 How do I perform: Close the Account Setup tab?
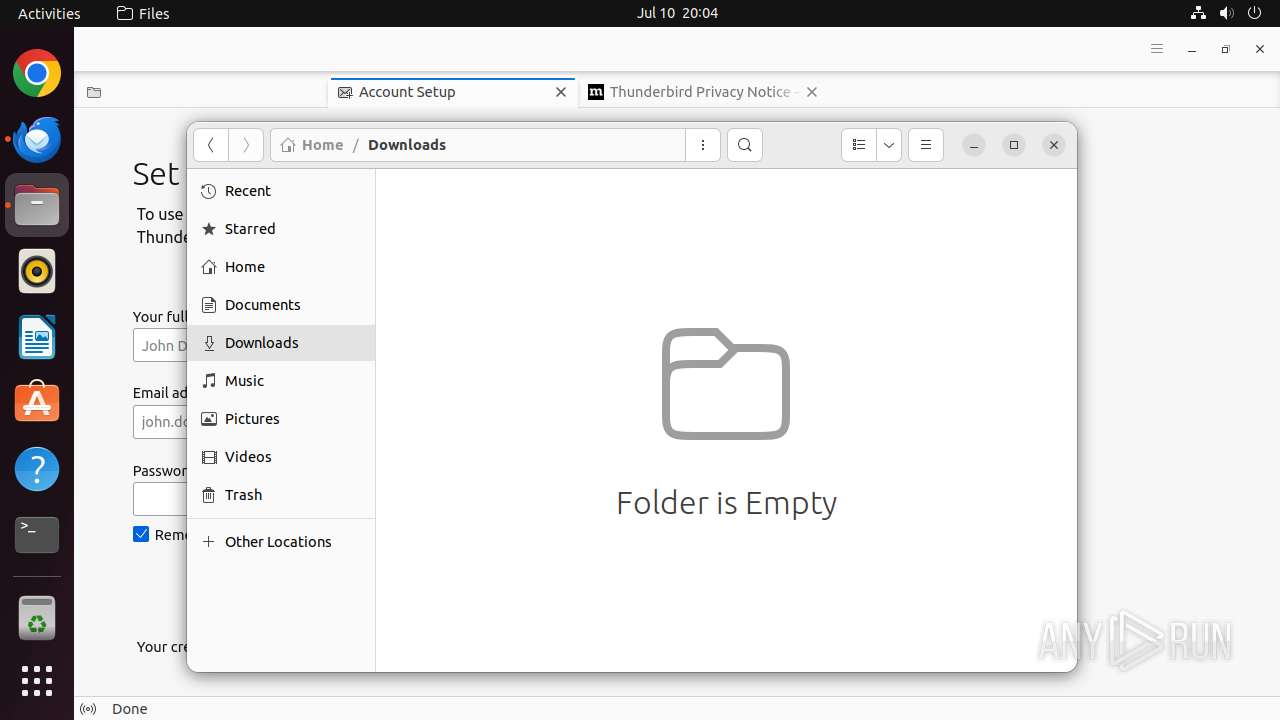(561, 92)
